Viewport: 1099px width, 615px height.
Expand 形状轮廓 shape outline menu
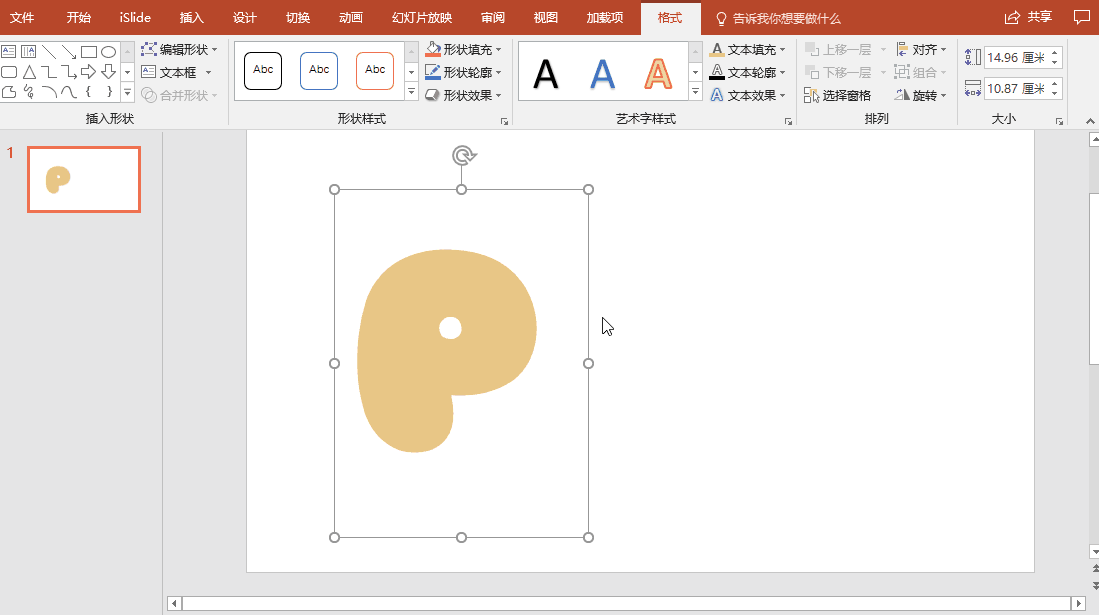coord(463,72)
